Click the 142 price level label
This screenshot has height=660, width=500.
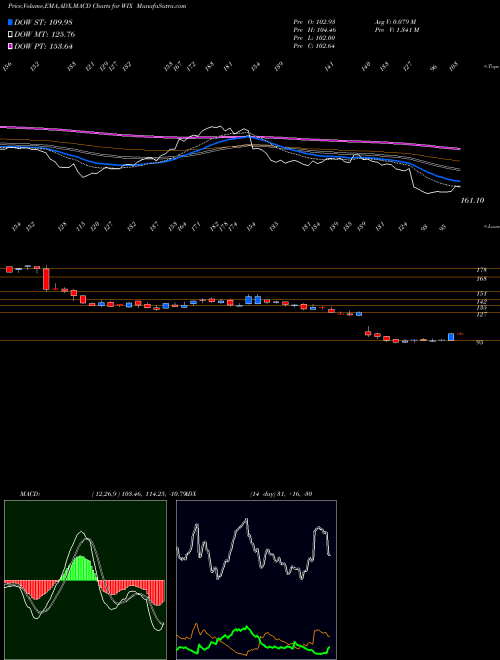481,302
